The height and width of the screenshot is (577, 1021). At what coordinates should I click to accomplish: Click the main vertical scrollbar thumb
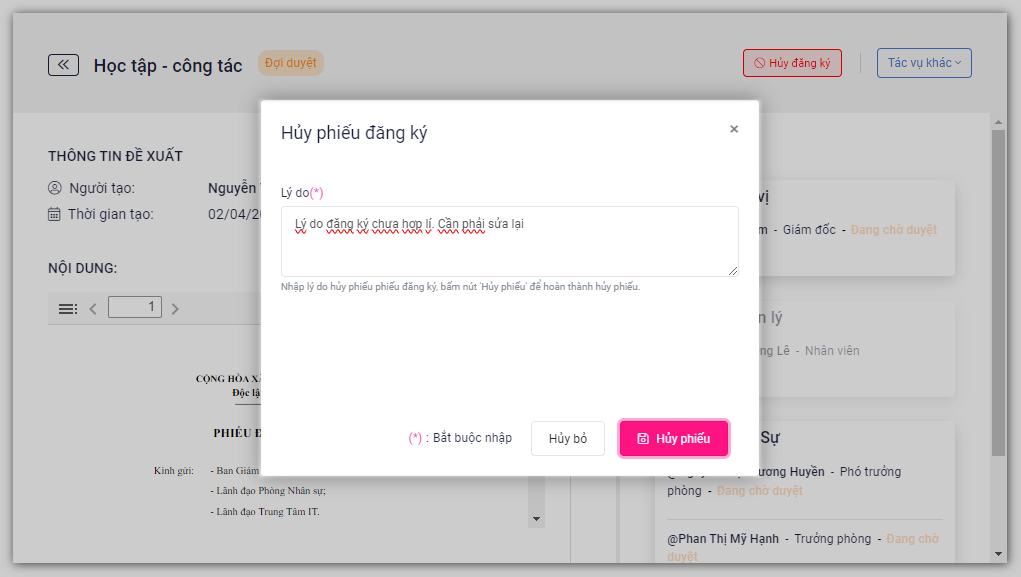[x=997, y=290]
